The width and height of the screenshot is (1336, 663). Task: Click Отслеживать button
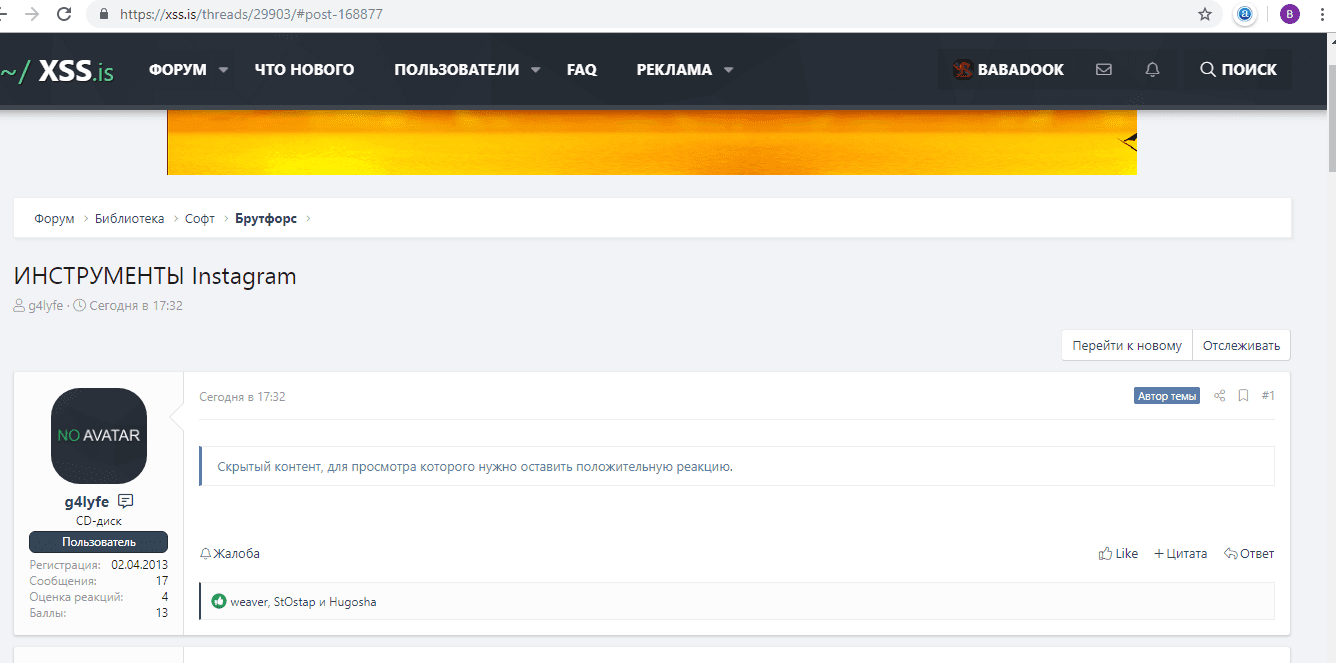click(1241, 345)
